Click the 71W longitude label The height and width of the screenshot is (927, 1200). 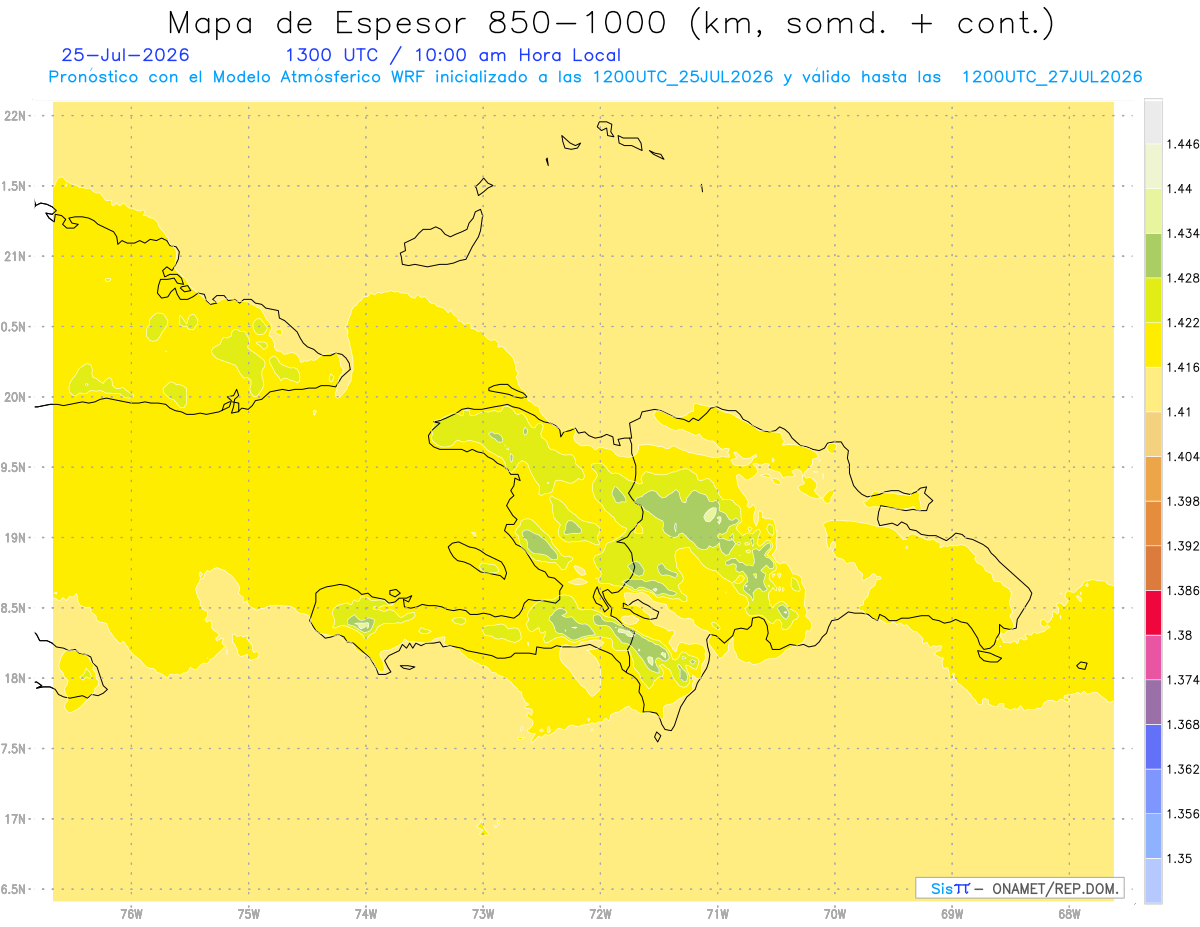pos(717,913)
